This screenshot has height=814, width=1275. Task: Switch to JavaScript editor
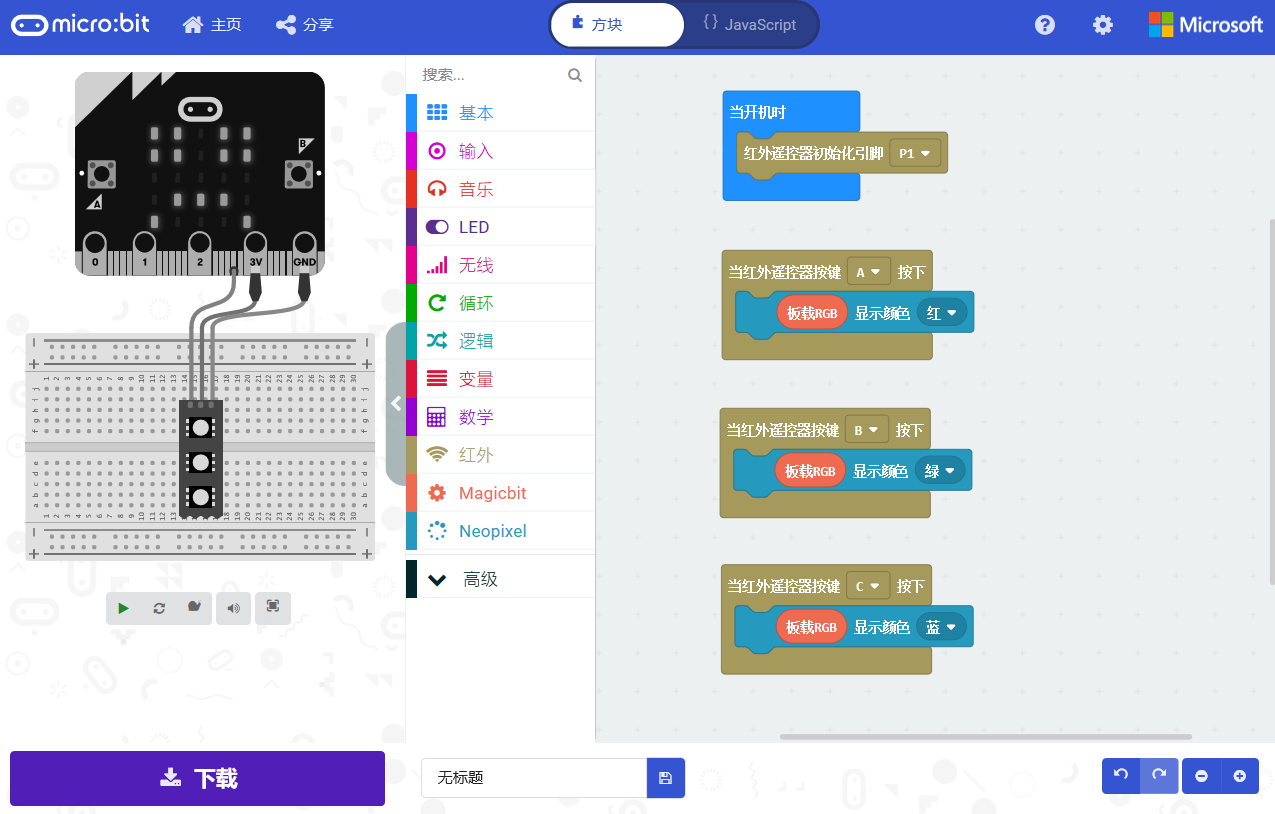click(750, 24)
